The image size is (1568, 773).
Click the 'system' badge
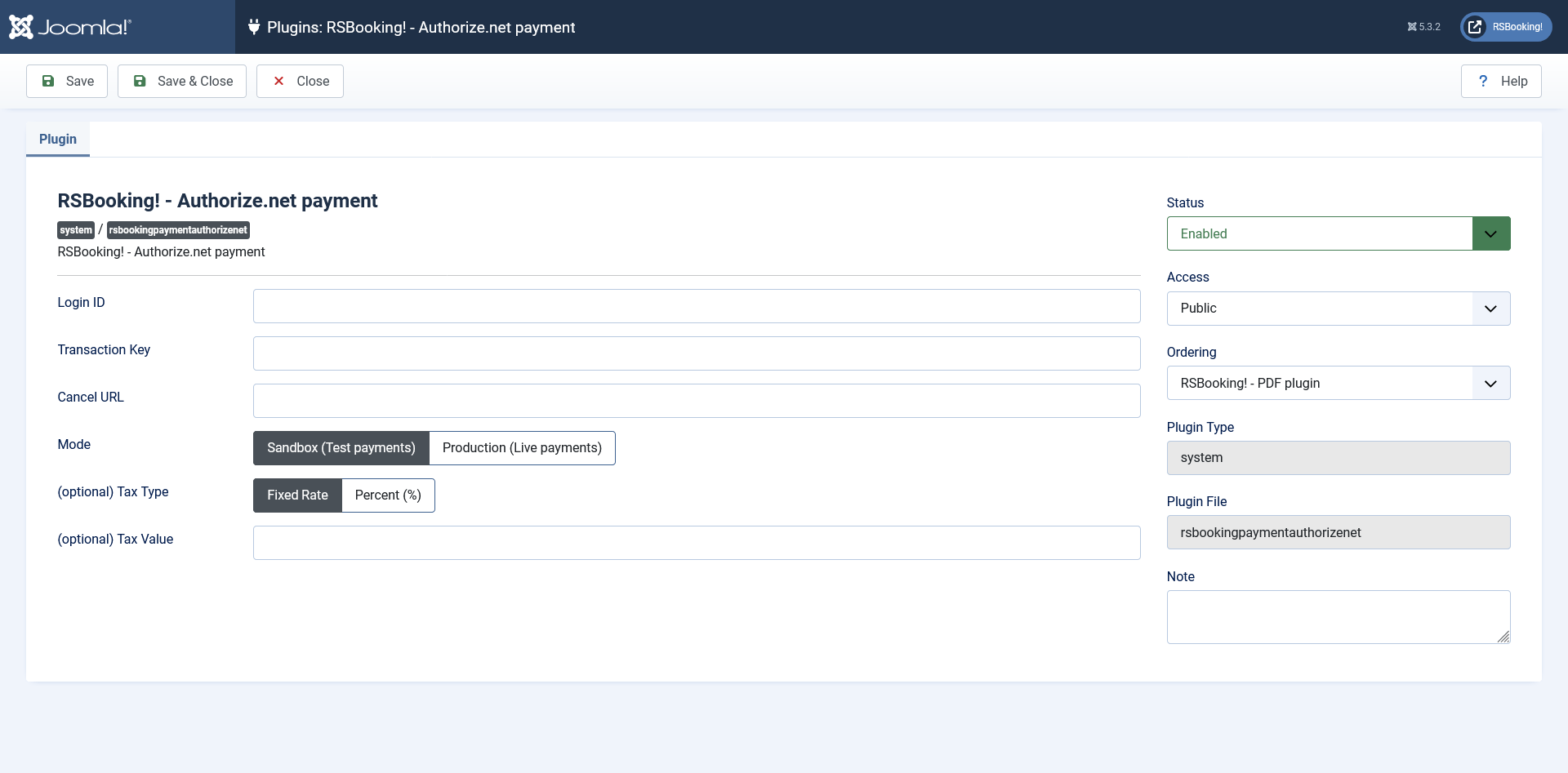[76, 230]
